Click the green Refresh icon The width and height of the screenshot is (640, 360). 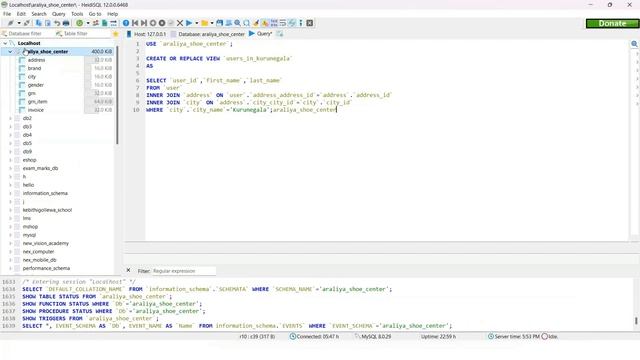point(80,23)
